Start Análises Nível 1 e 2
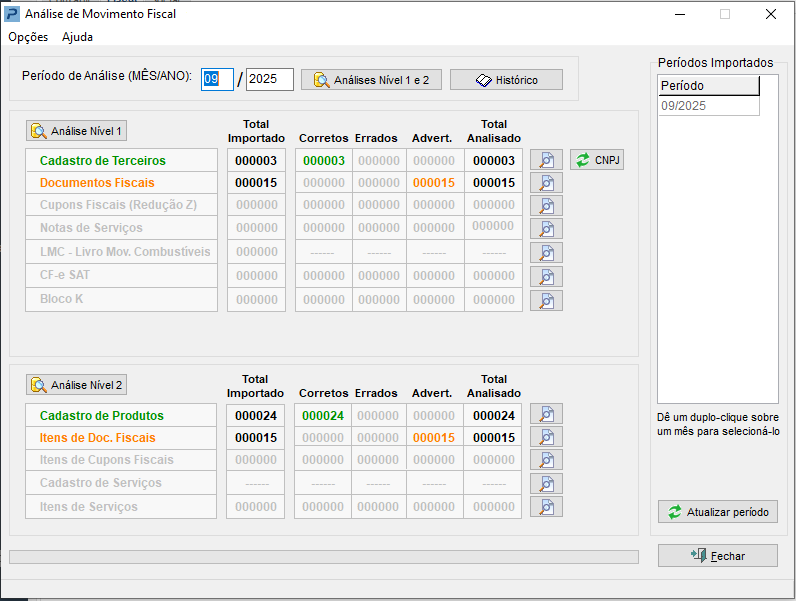Viewport: 796px width, 601px height. (x=371, y=80)
